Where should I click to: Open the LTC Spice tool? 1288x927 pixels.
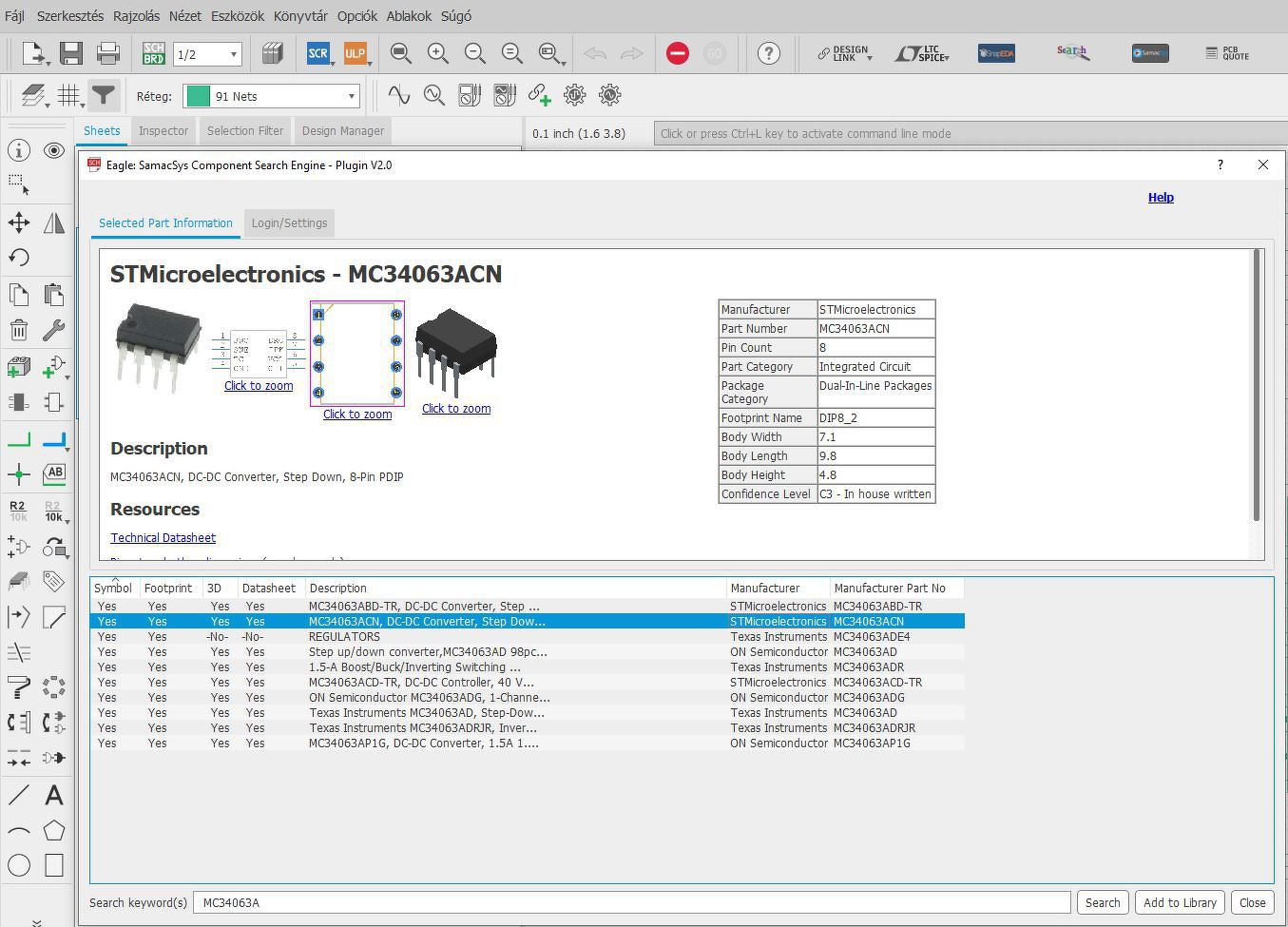(921, 54)
